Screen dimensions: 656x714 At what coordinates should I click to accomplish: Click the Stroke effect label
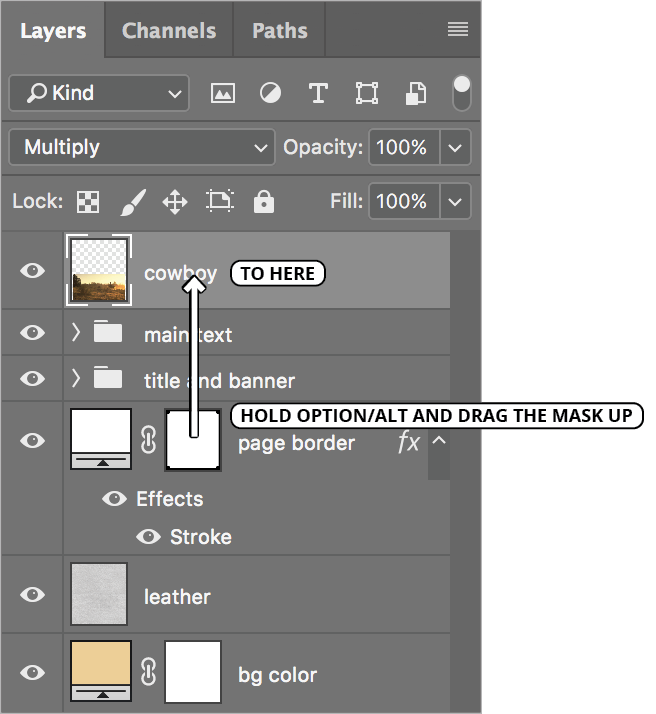click(201, 537)
